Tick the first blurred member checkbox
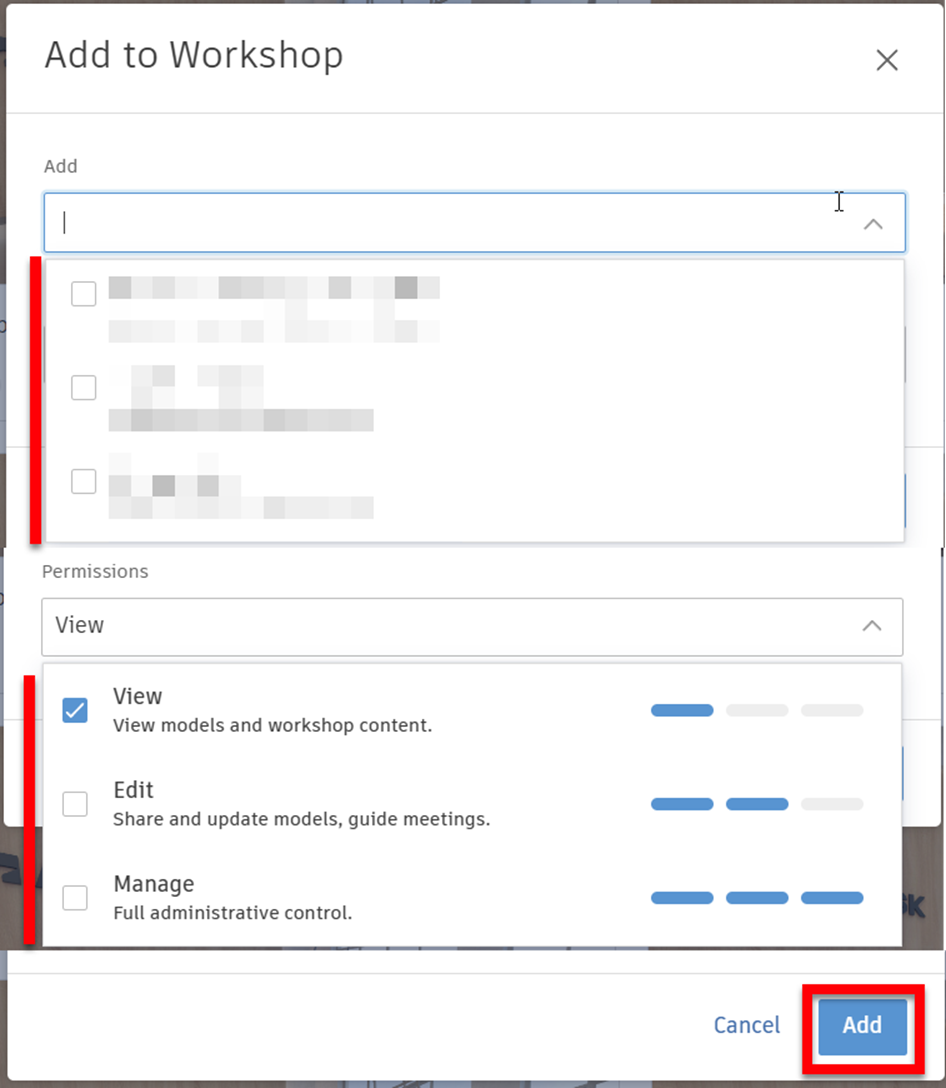 [84, 294]
